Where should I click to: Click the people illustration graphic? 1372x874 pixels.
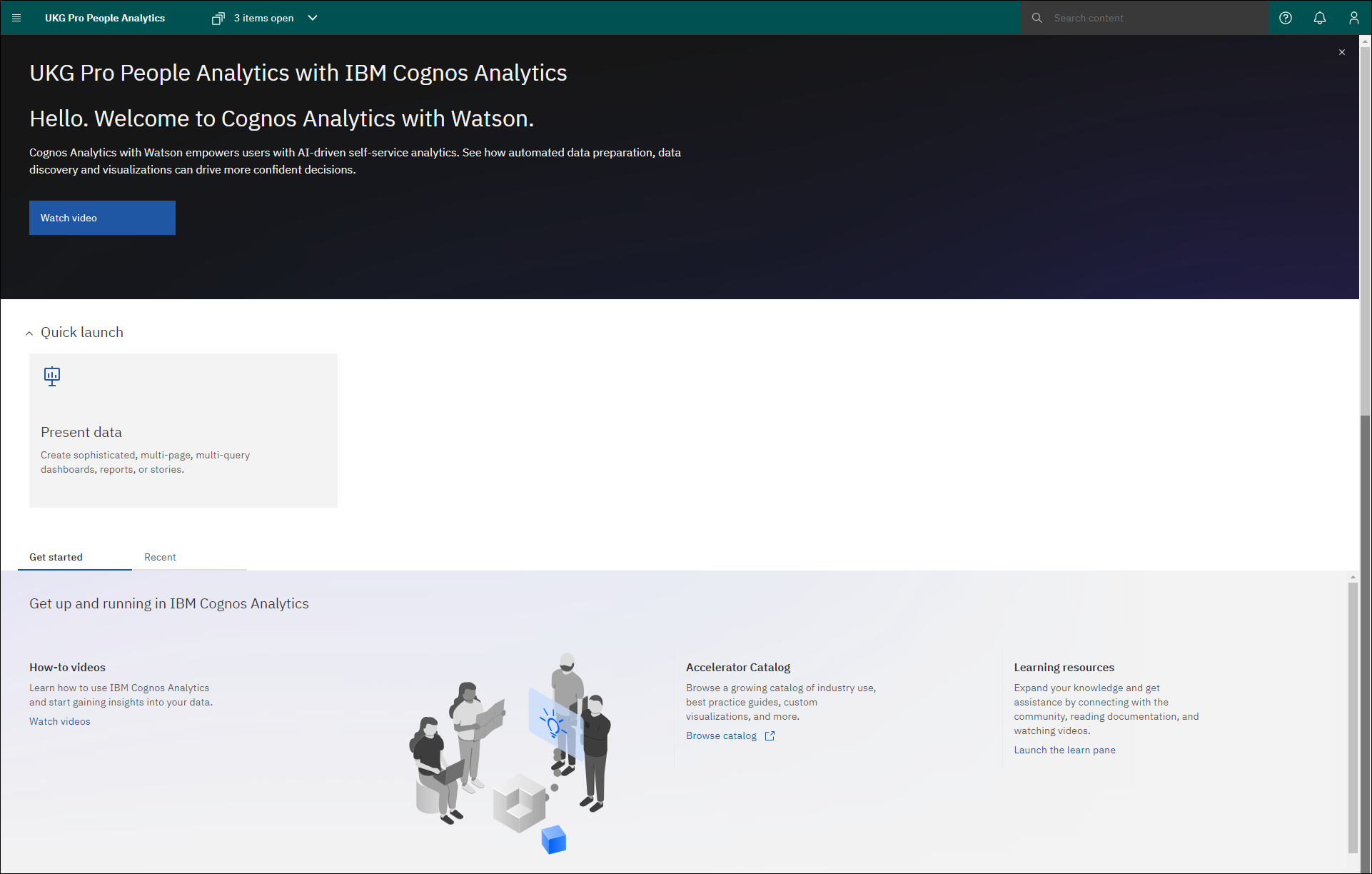[510, 753]
